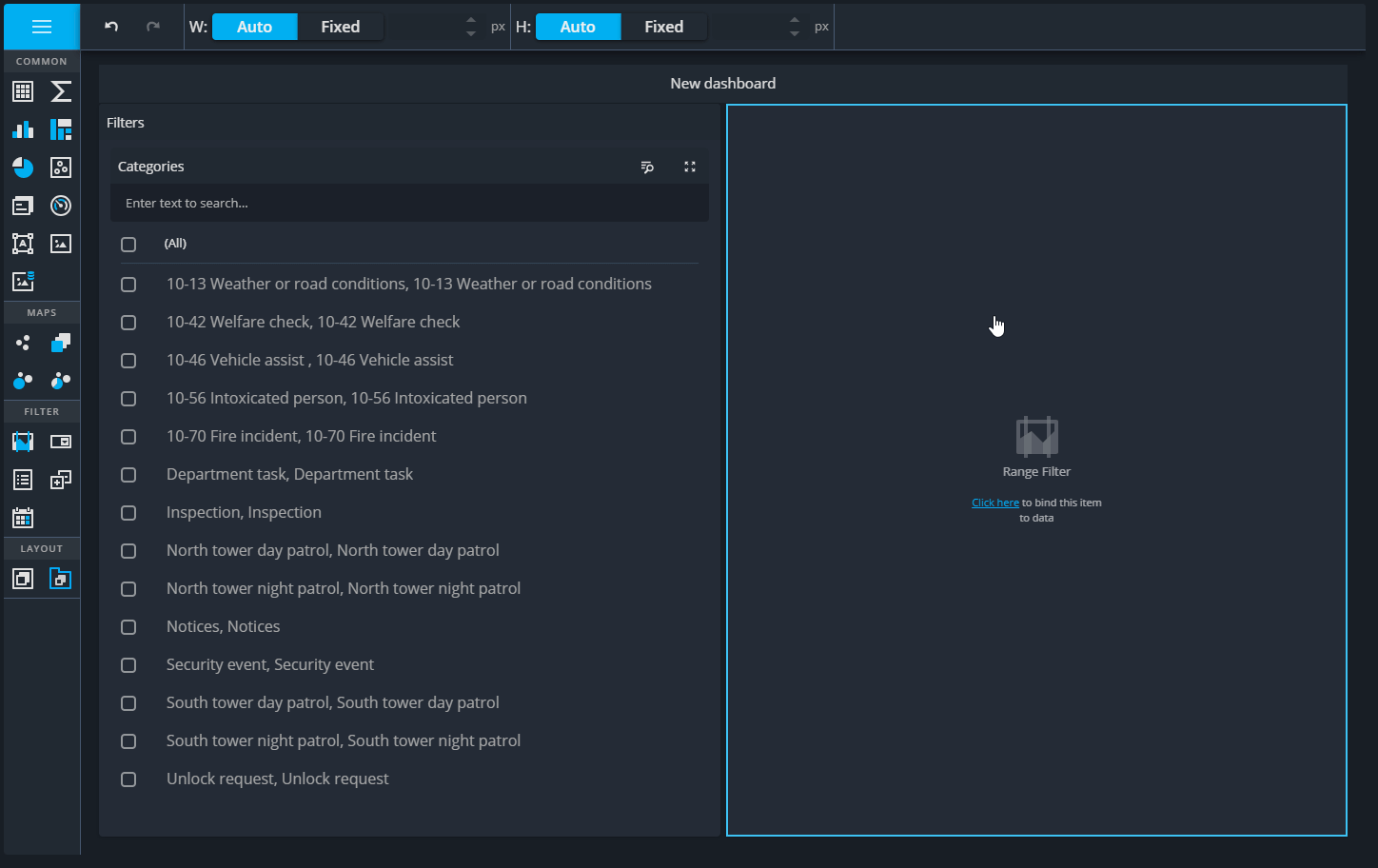The width and height of the screenshot is (1378, 868).
Task: Insert a Tab Container layout item
Action: coord(61,579)
